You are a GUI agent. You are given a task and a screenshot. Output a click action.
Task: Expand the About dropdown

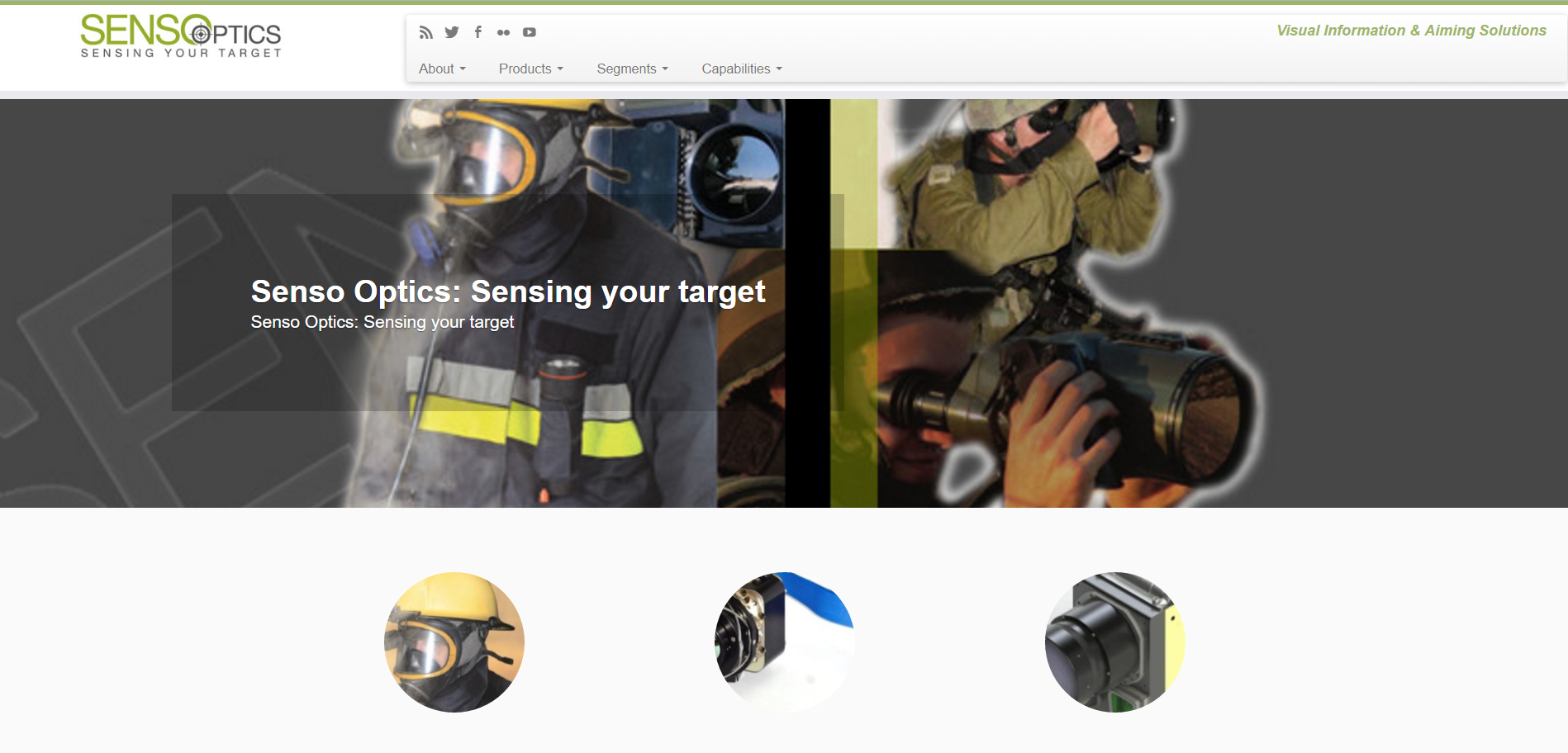point(442,69)
